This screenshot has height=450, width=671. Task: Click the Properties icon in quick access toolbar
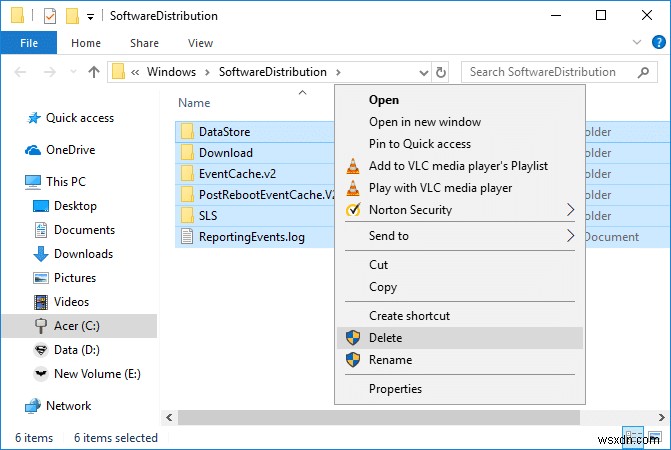(50, 16)
